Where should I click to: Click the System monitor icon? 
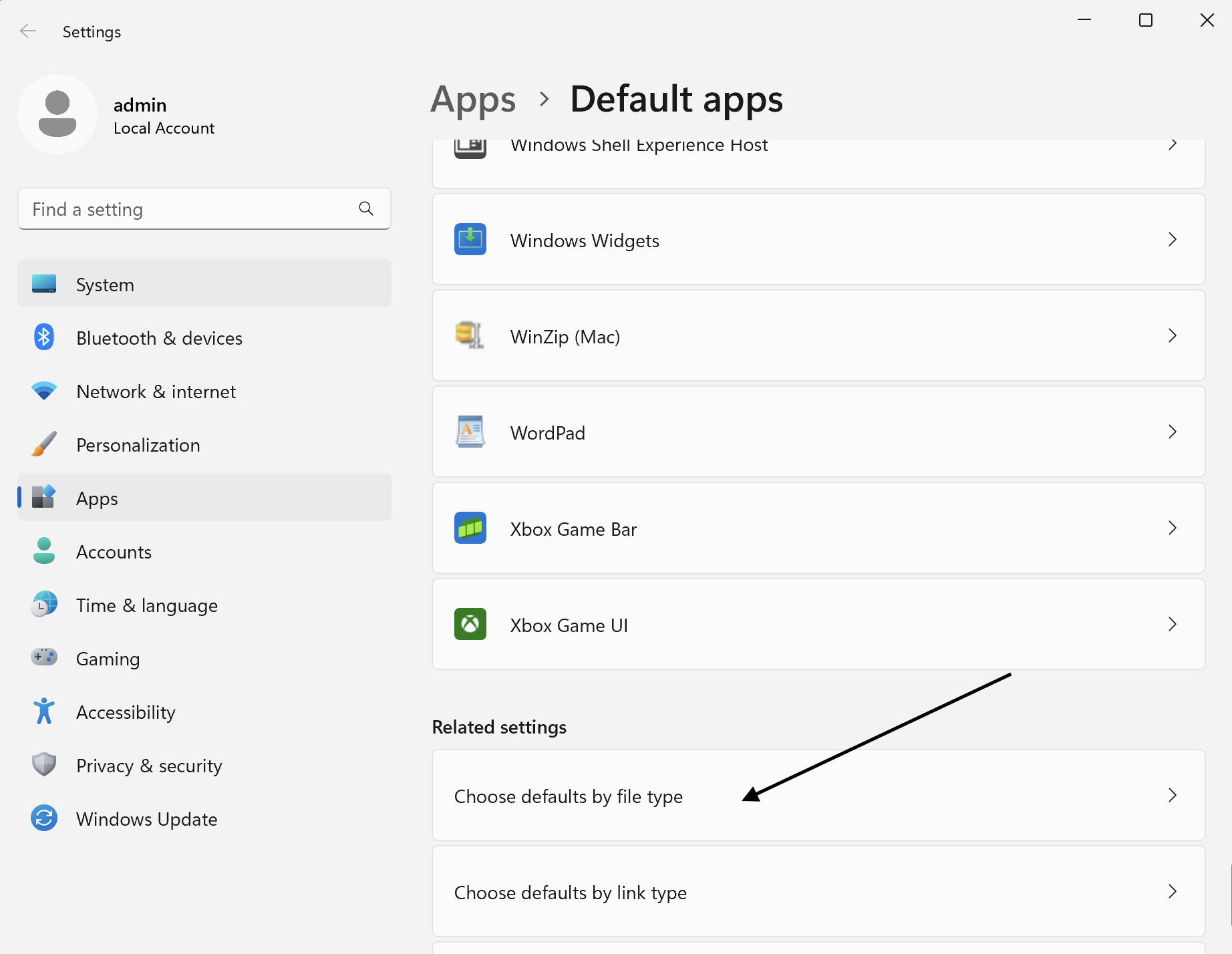pyautogui.click(x=44, y=284)
